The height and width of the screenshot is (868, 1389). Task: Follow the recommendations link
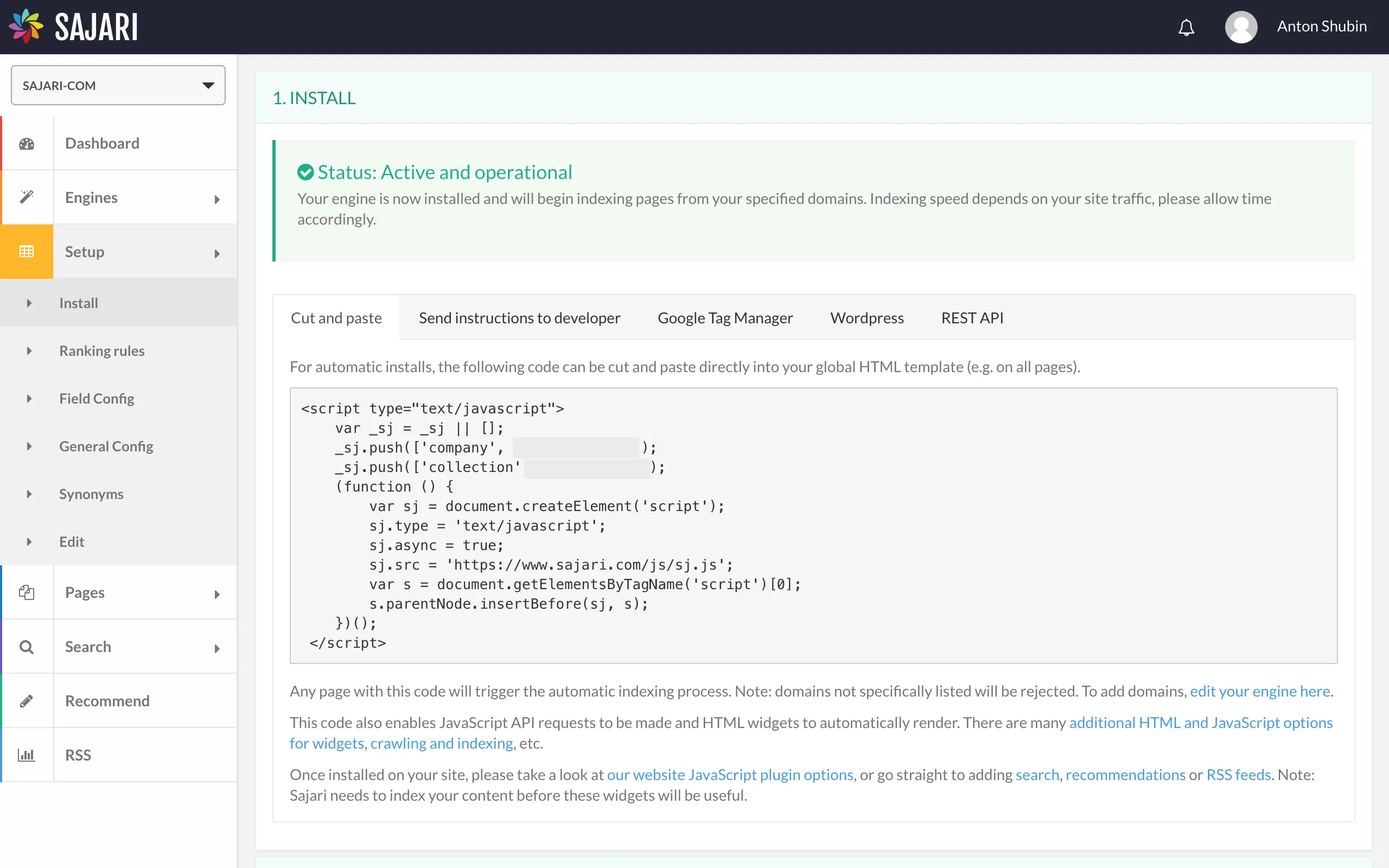click(x=1125, y=775)
